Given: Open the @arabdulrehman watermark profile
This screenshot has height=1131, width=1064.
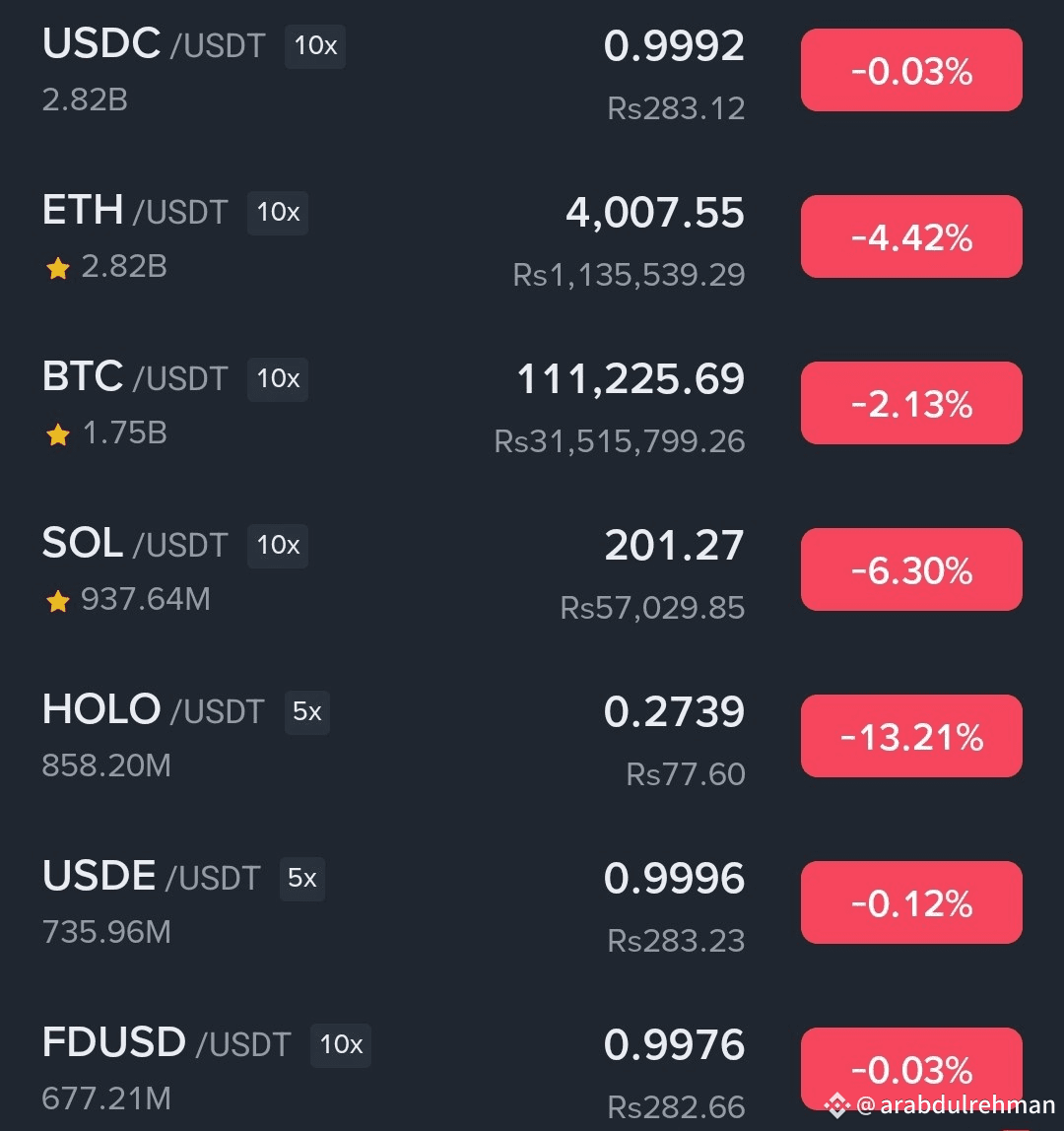Looking at the screenshot, I should point(955,1105).
